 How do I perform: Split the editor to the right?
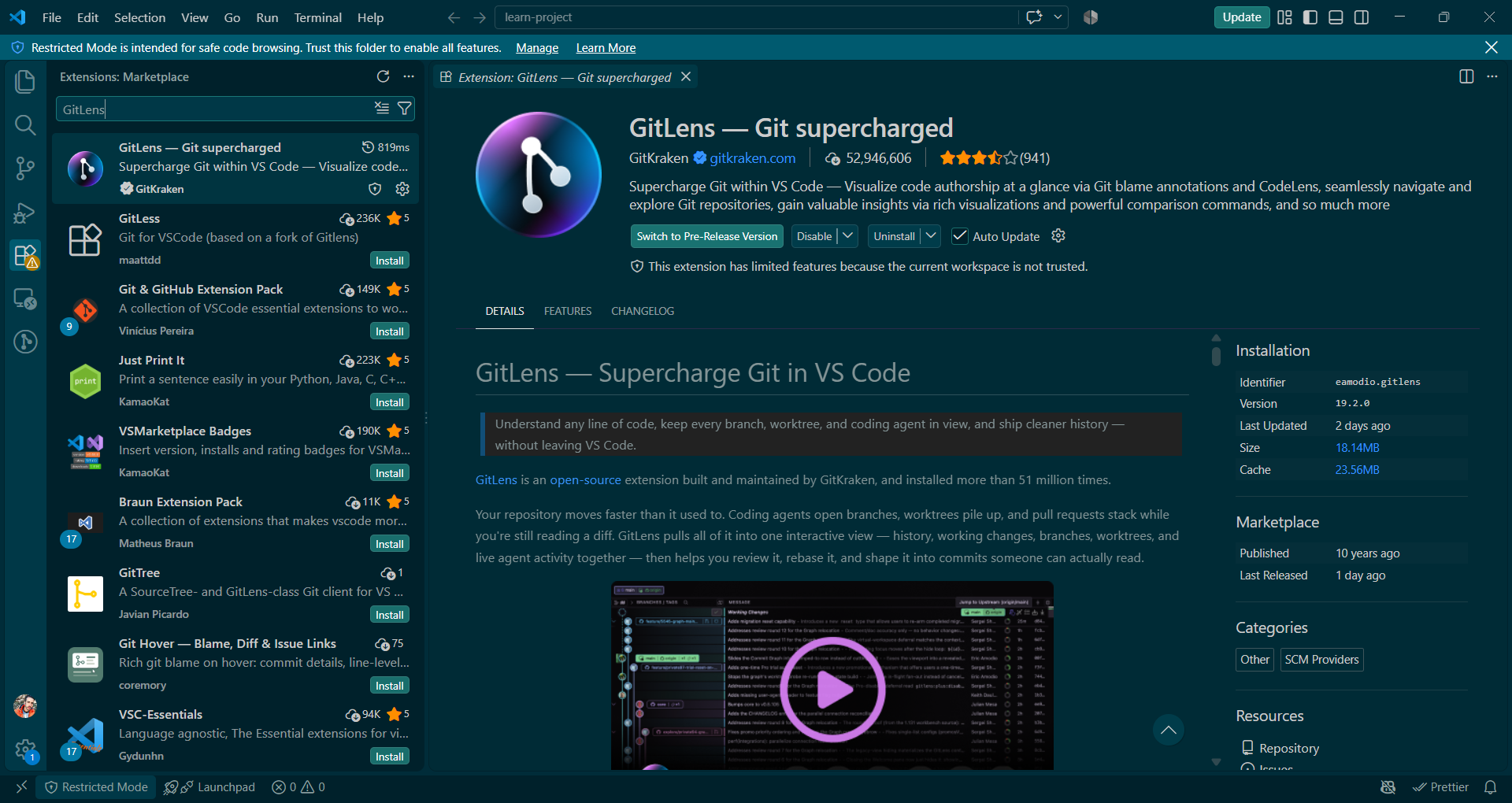(1466, 76)
